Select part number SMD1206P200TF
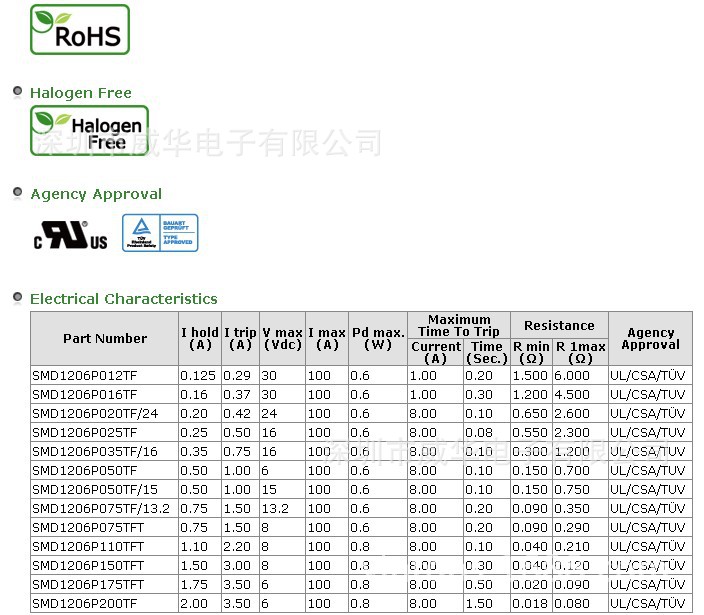The width and height of the screenshot is (704, 615). [x=85, y=604]
